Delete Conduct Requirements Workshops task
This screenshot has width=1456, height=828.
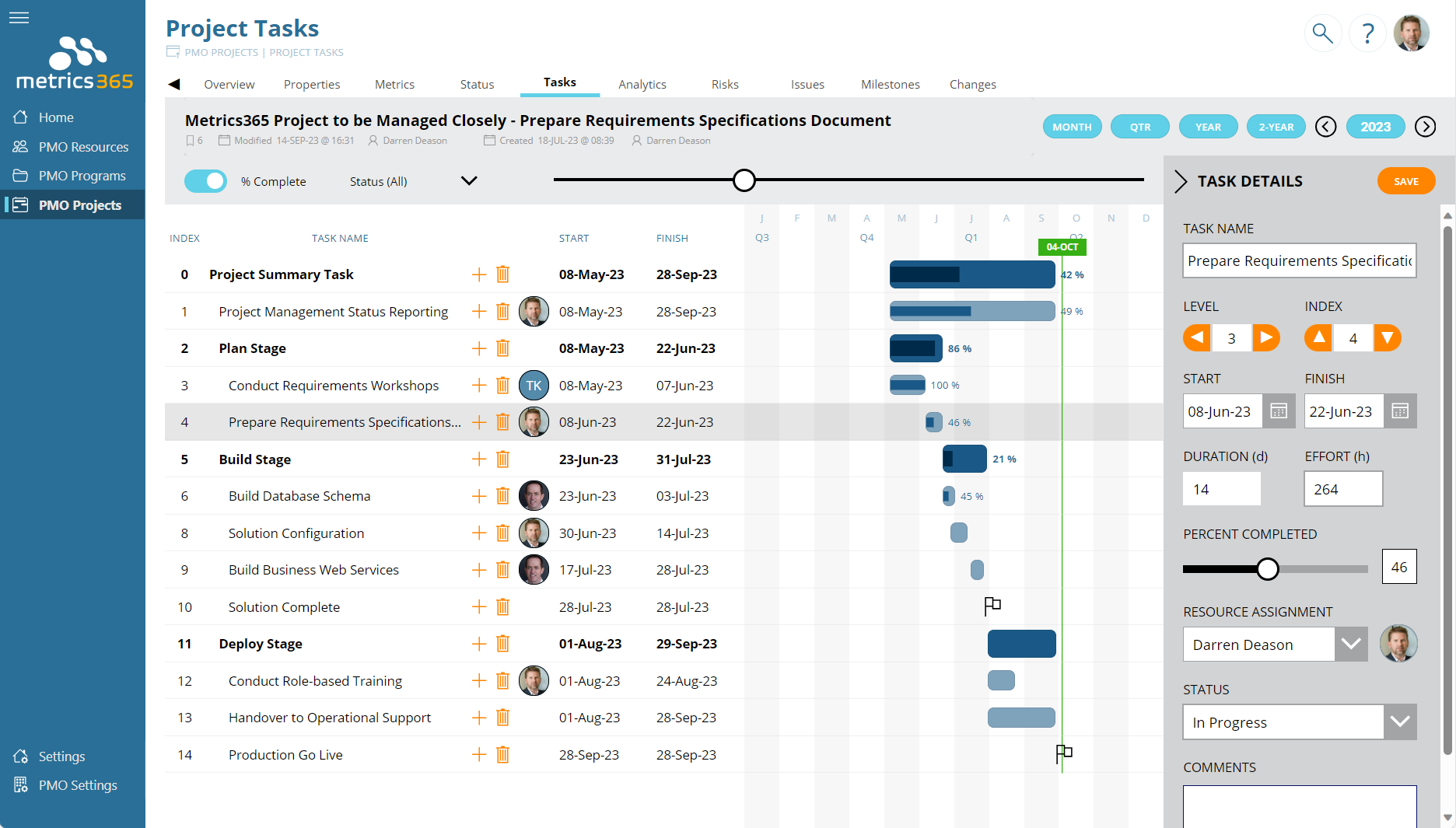(503, 386)
